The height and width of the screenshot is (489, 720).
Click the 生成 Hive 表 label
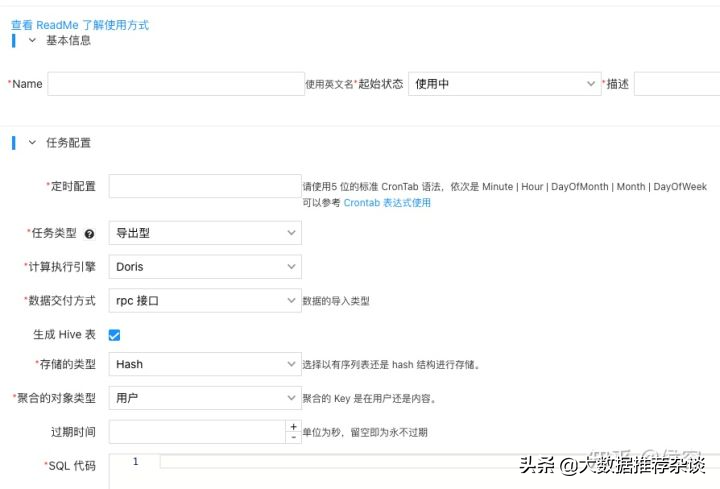pos(64,335)
